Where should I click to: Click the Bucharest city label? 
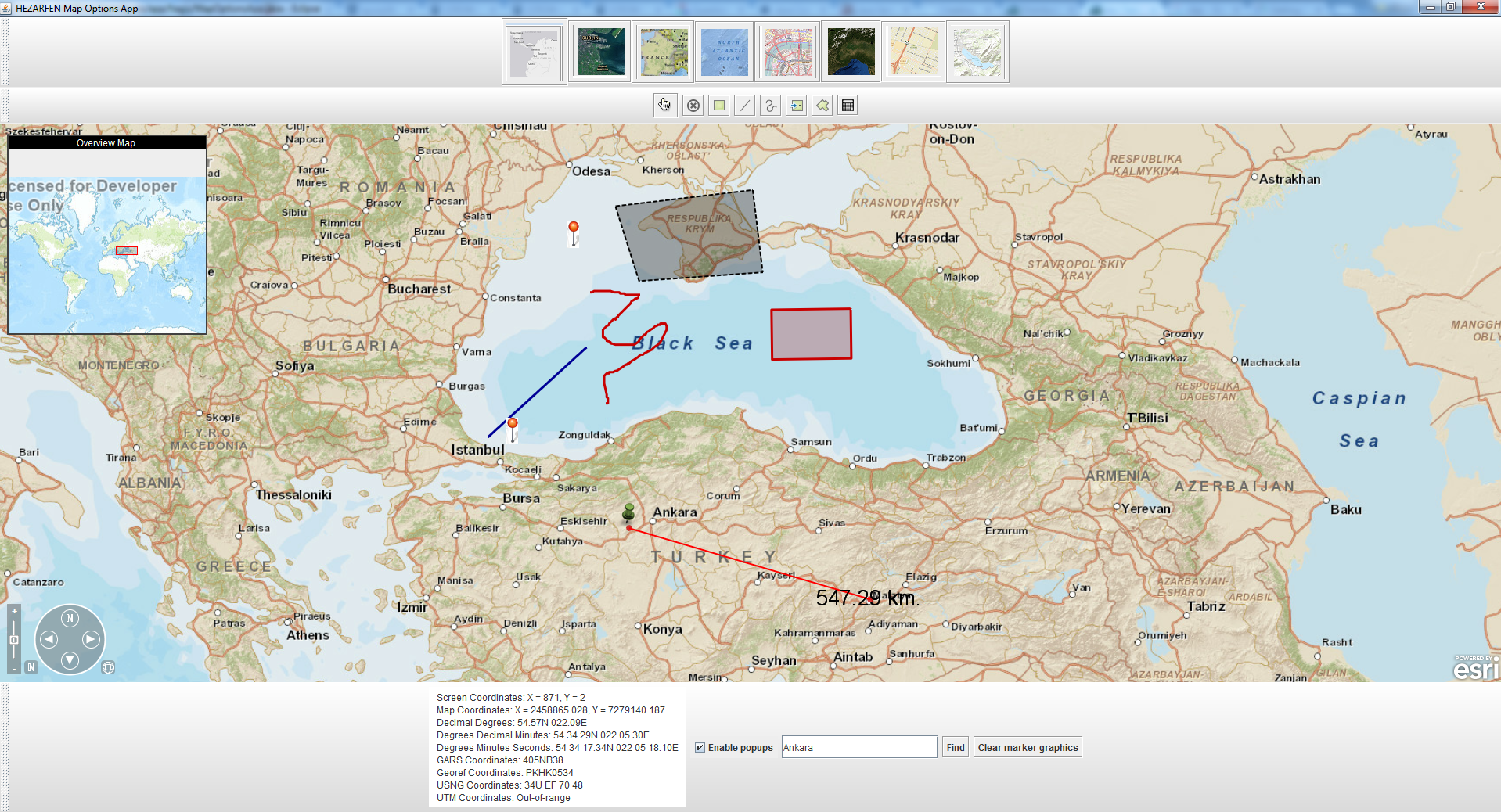pyautogui.click(x=419, y=289)
